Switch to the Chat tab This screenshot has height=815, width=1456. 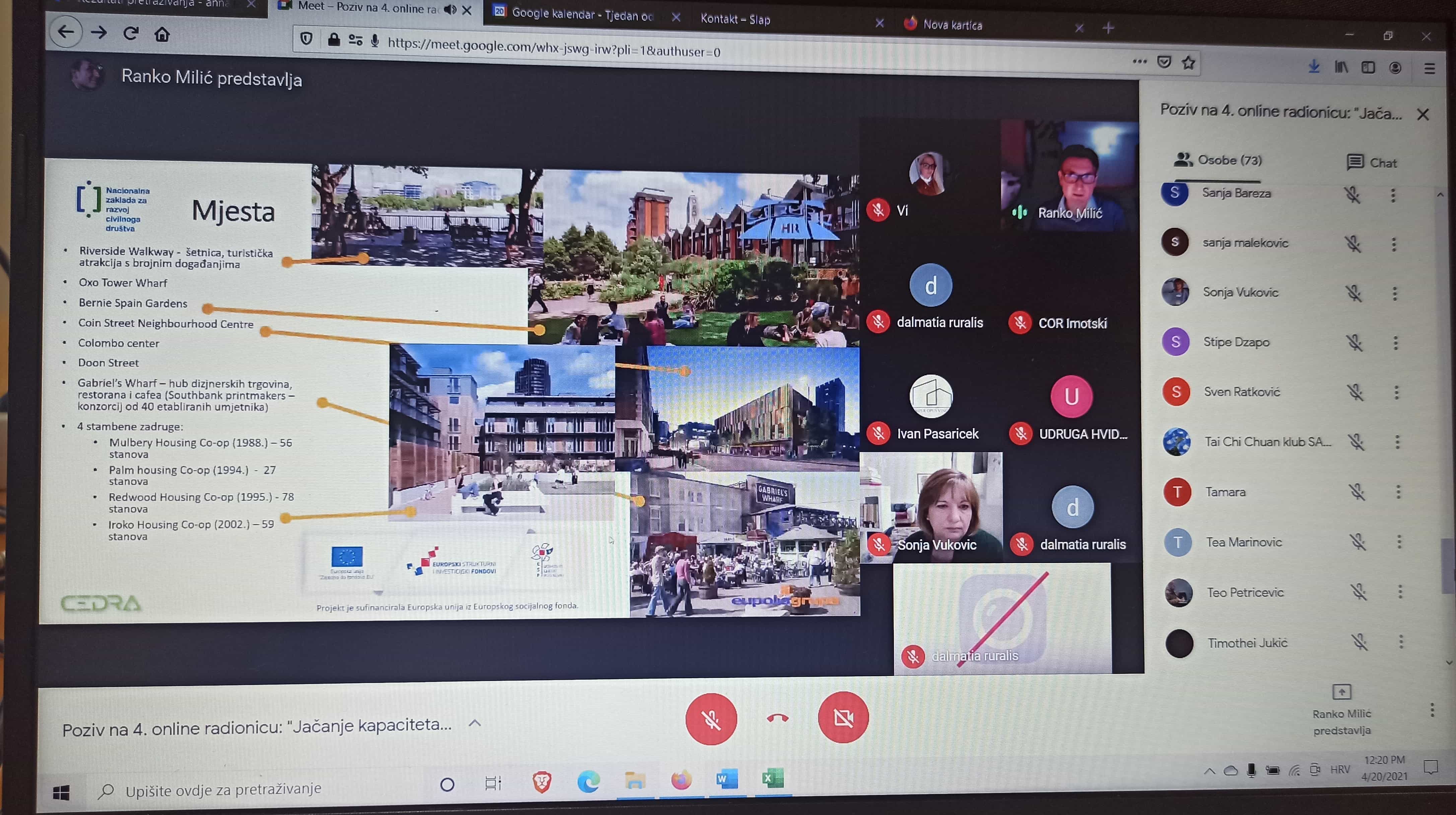[1371, 163]
